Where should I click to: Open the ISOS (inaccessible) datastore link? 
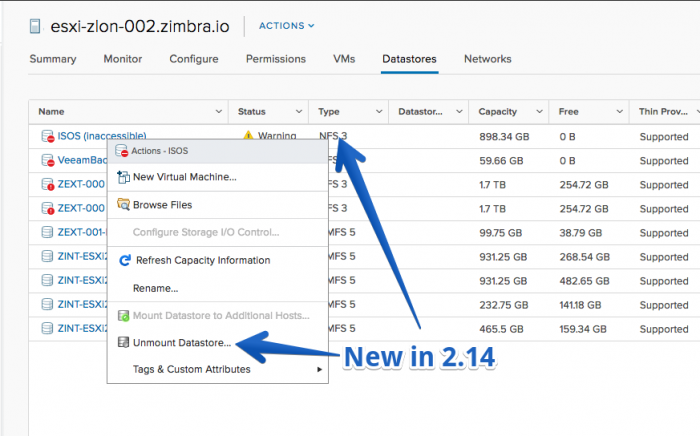coord(102,135)
